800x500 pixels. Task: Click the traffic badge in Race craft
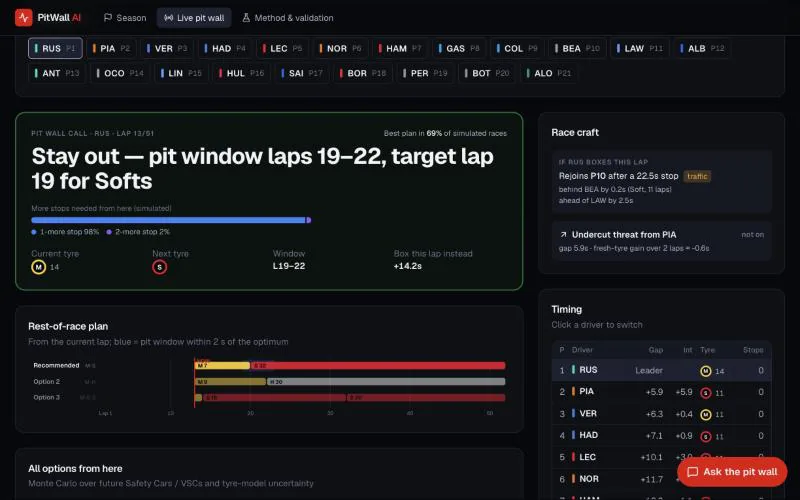pyautogui.click(x=697, y=177)
